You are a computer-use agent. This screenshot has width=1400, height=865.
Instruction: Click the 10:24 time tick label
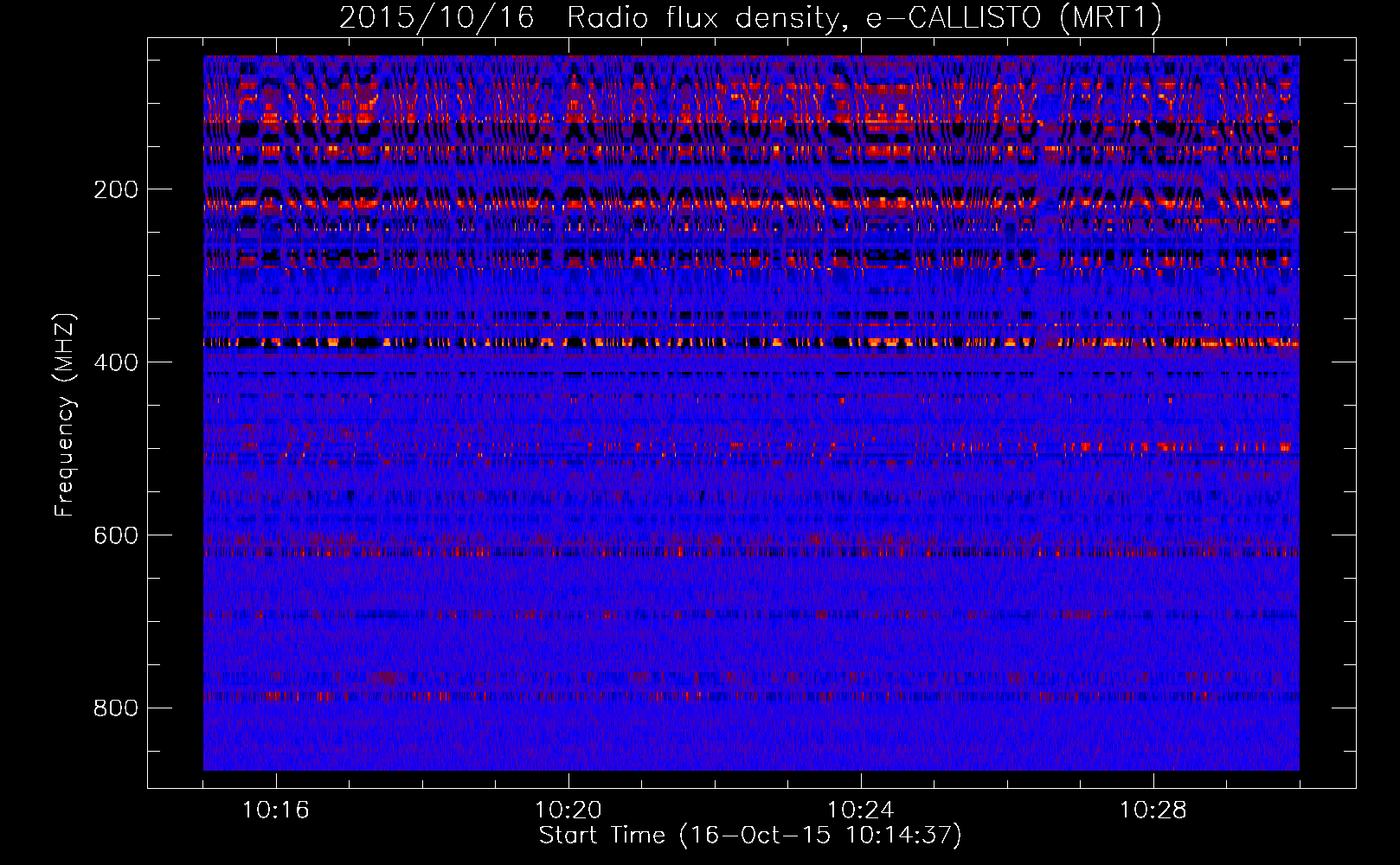[860, 811]
